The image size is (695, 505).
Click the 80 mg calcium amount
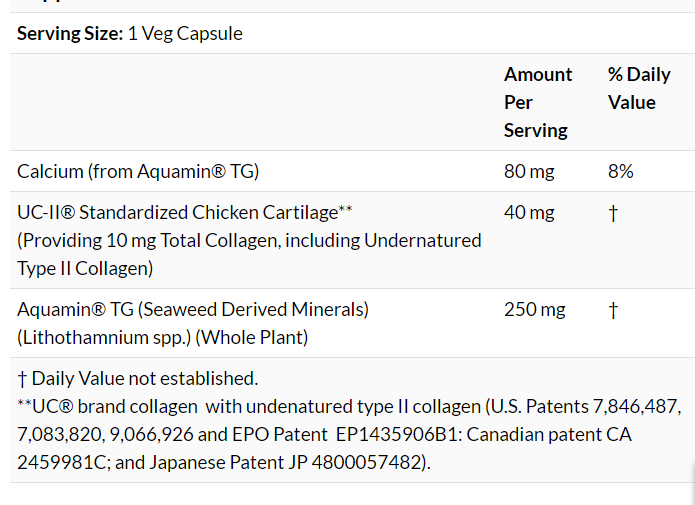pos(529,171)
